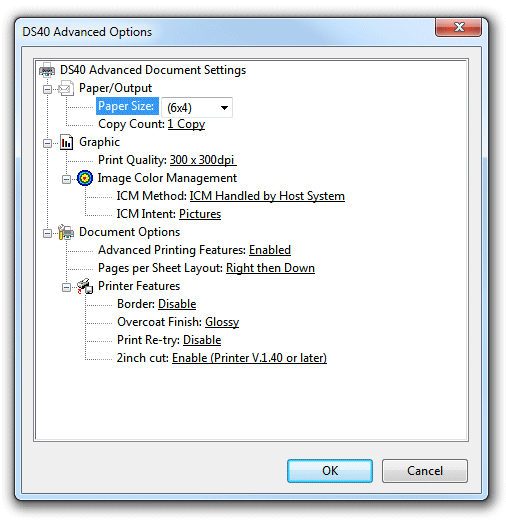This screenshot has width=506, height=524.
Task: Click the Overcoat Finish Glossy value
Action: point(222,322)
